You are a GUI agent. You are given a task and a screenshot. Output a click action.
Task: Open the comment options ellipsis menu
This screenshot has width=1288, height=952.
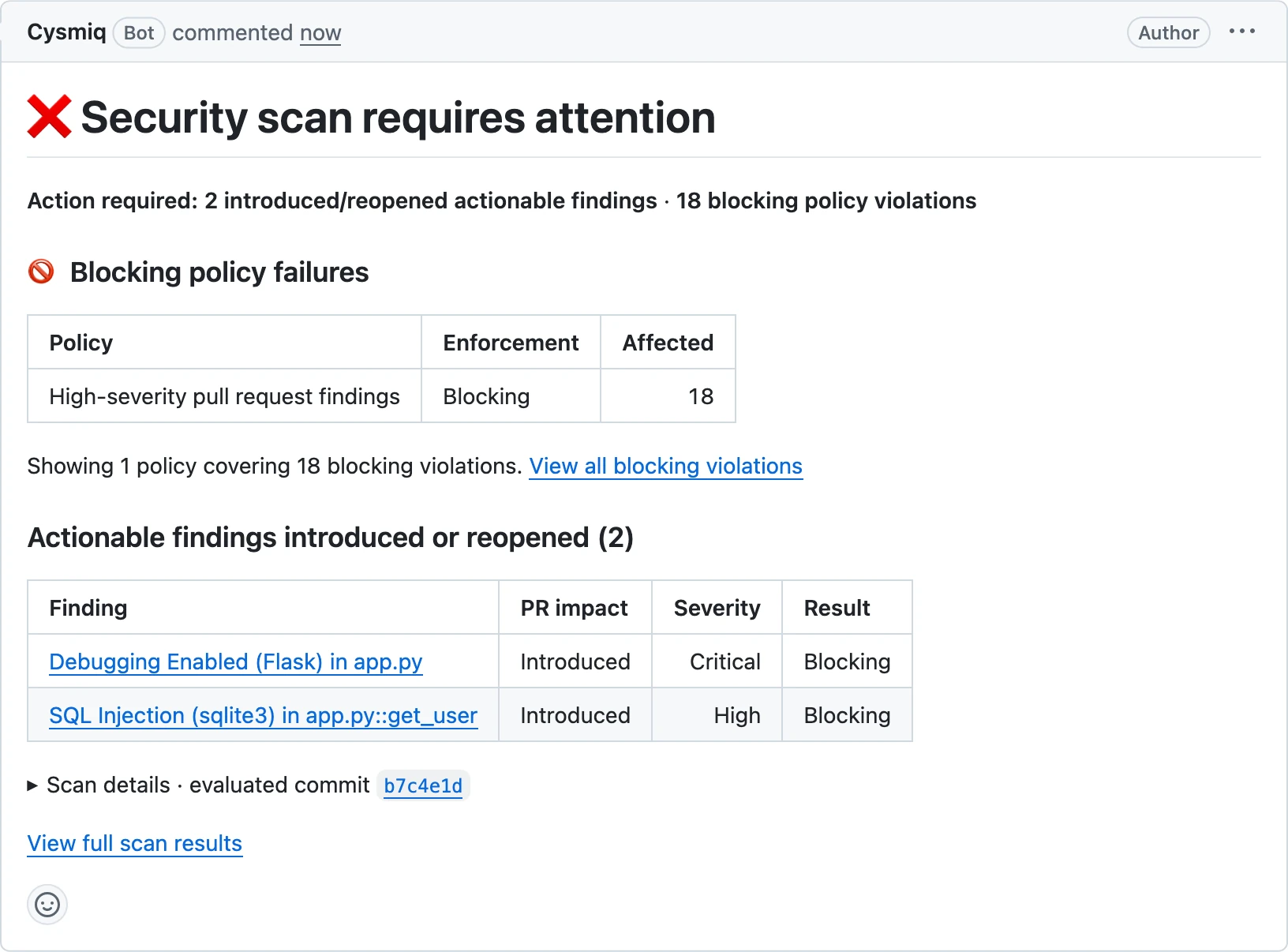coord(1241,32)
